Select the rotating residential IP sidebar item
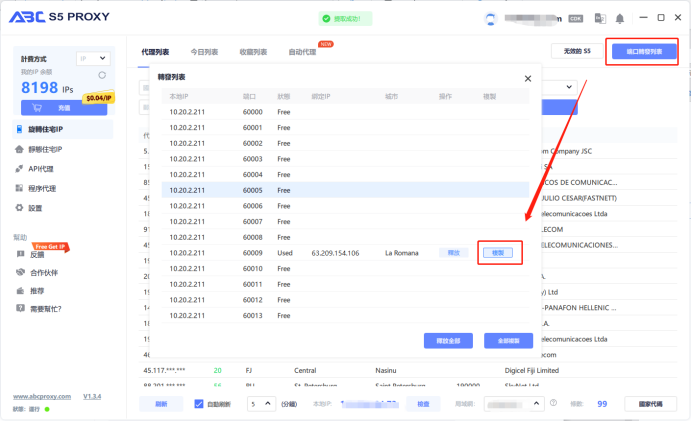Viewport: 691px width, 422px height. (x=63, y=129)
